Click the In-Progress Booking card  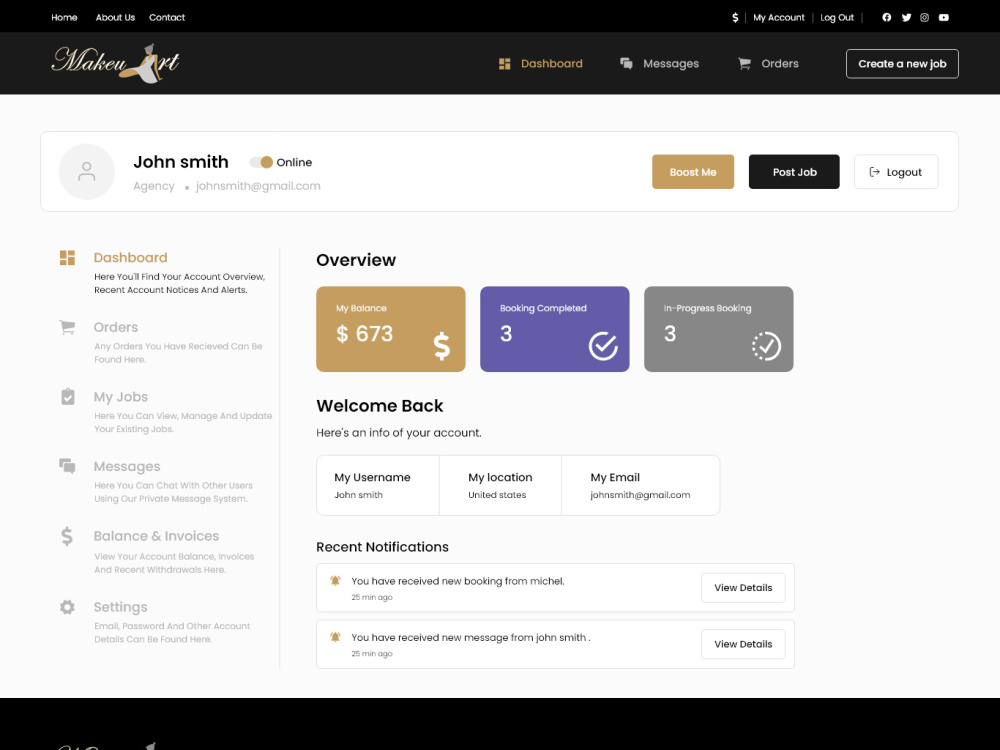[719, 329]
